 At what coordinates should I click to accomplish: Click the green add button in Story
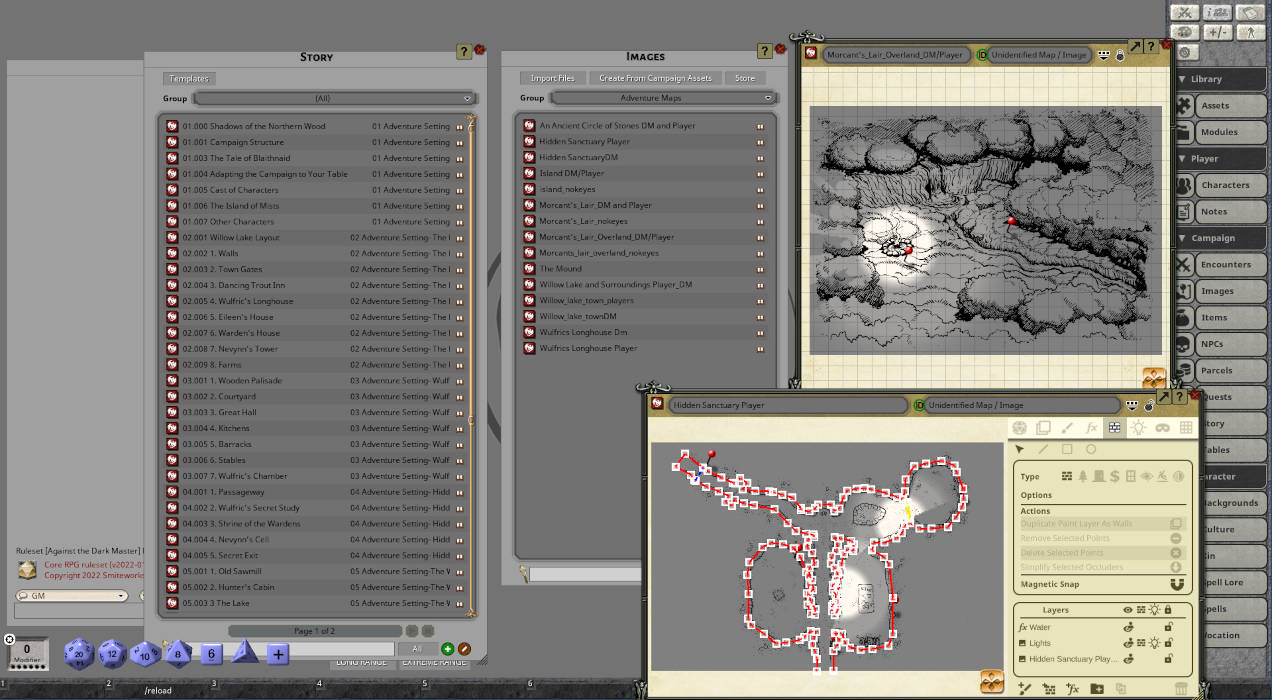click(x=447, y=649)
